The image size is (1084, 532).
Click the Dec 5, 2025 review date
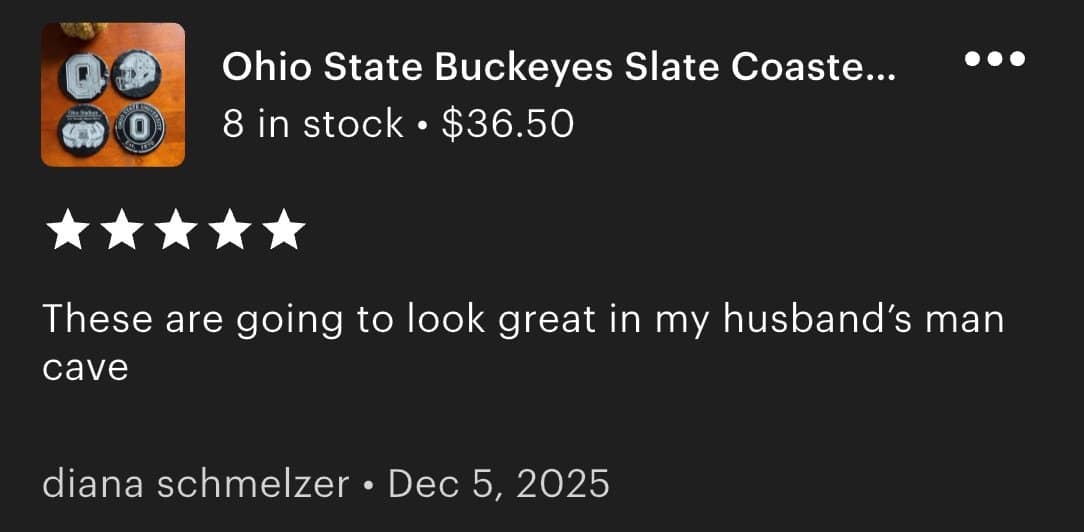click(498, 484)
